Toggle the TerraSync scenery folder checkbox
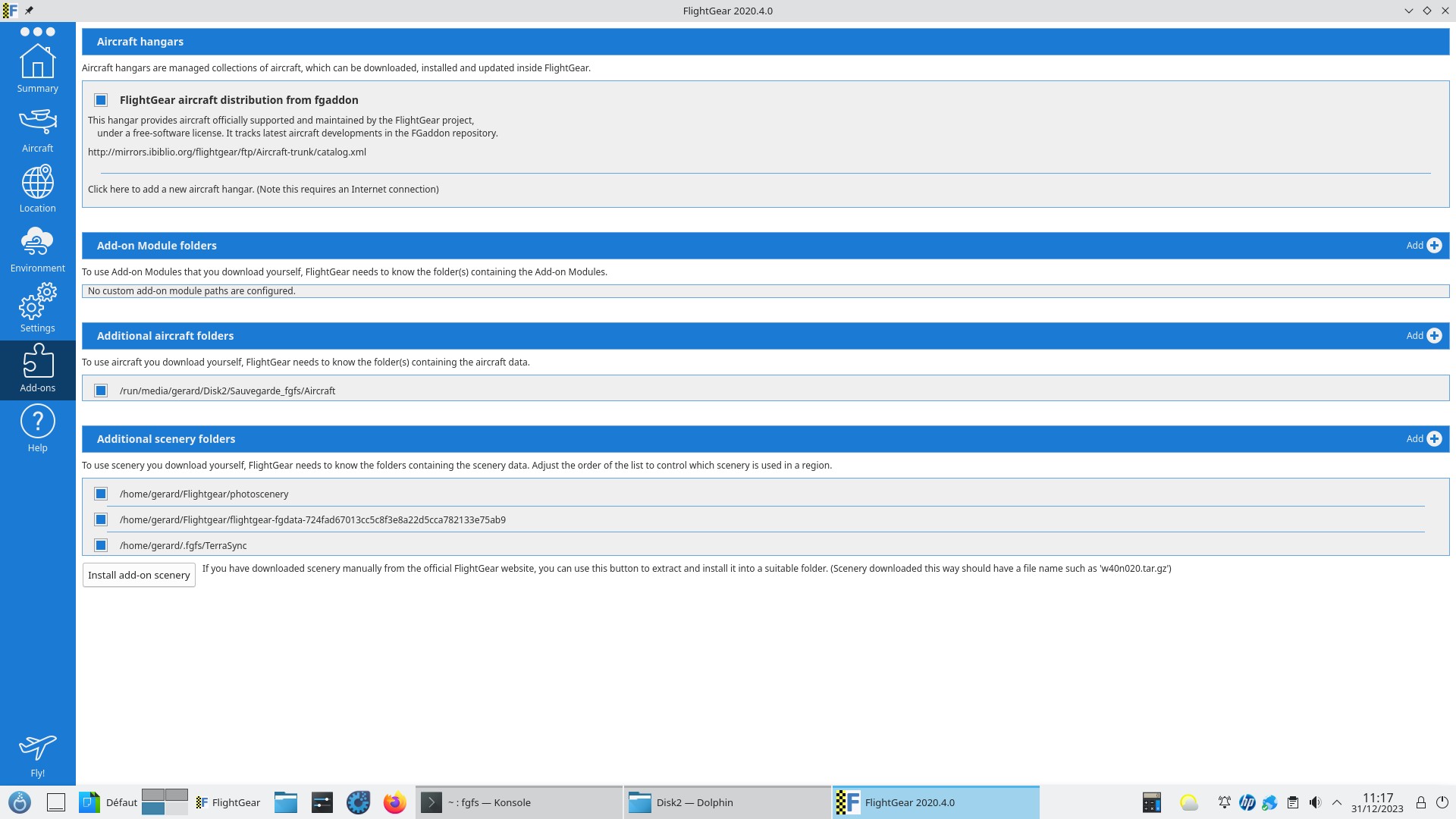This screenshot has width=1456, height=819. [x=101, y=545]
